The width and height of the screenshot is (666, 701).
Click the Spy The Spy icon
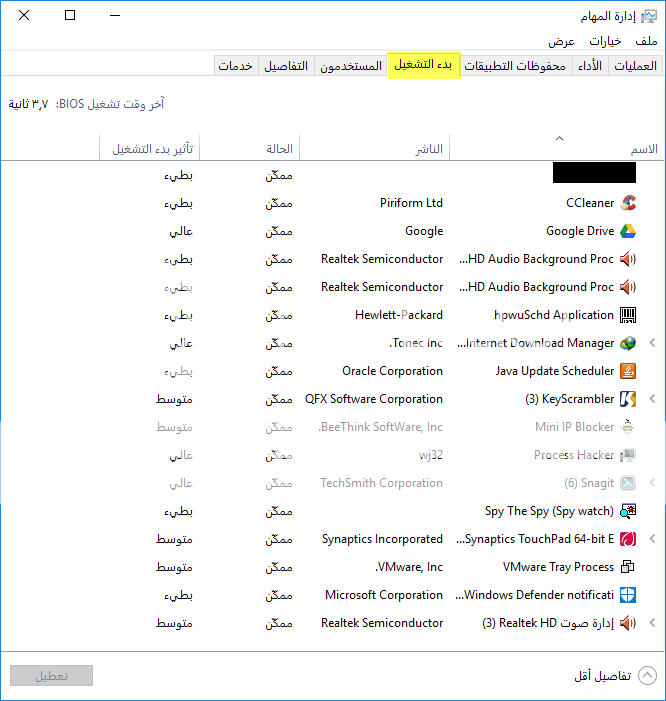click(628, 511)
